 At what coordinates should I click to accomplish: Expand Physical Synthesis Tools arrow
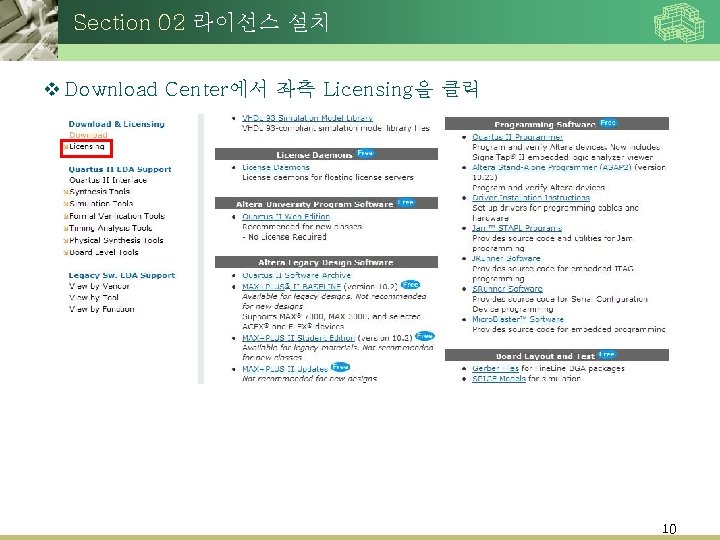[66, 240]
